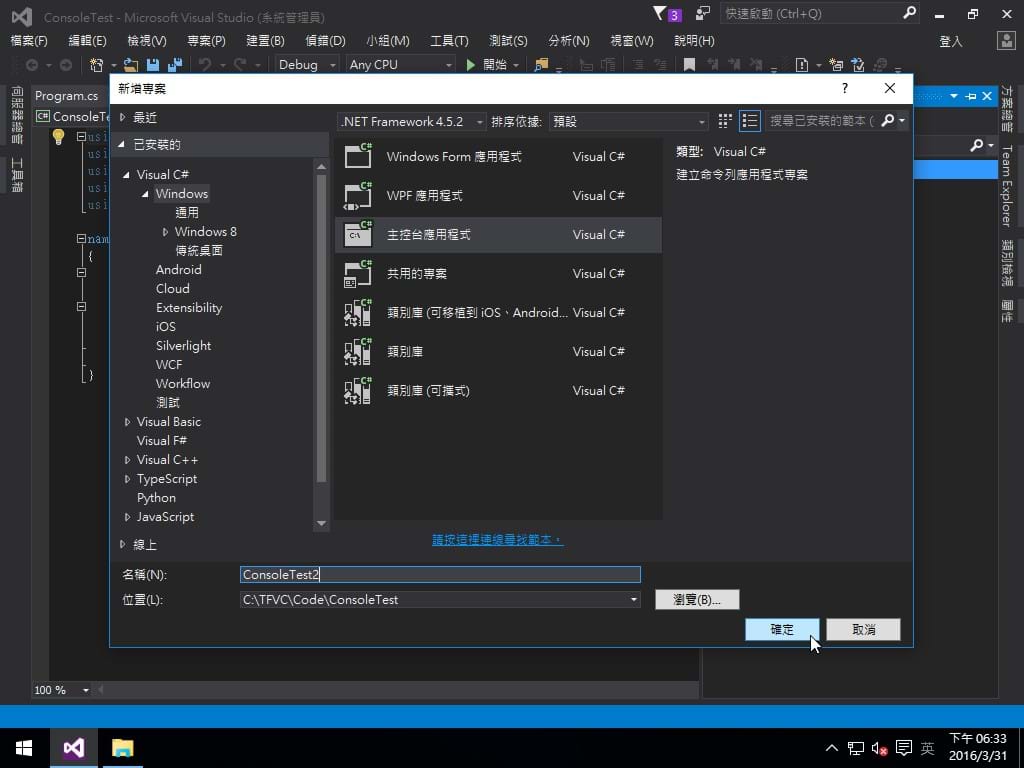Open the 編輯(E) menu

pos(88,40)
